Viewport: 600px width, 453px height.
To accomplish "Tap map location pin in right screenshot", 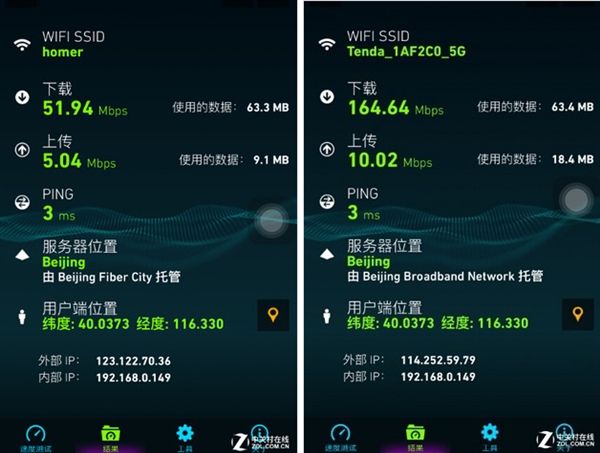I will click(x=576, y=315).
